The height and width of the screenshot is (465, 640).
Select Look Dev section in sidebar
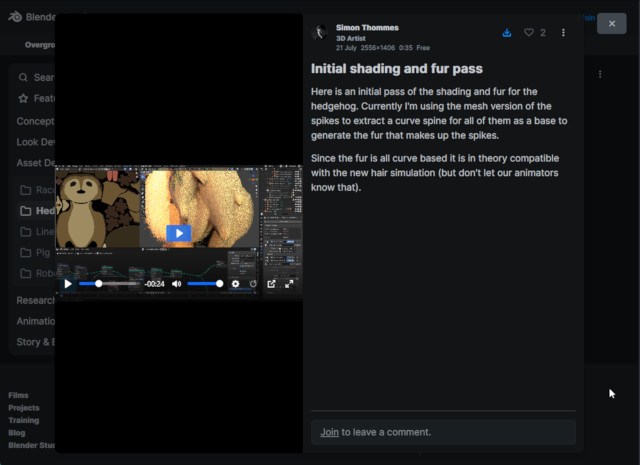coord(36,142)
